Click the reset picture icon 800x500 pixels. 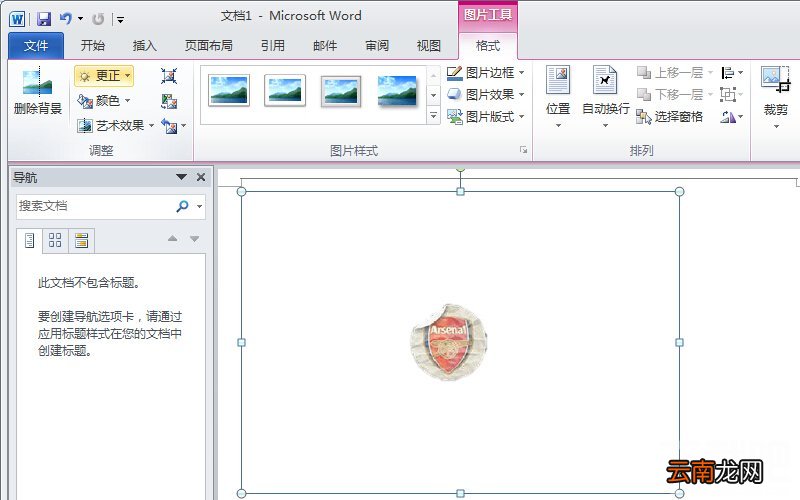(x=169, y=126)
